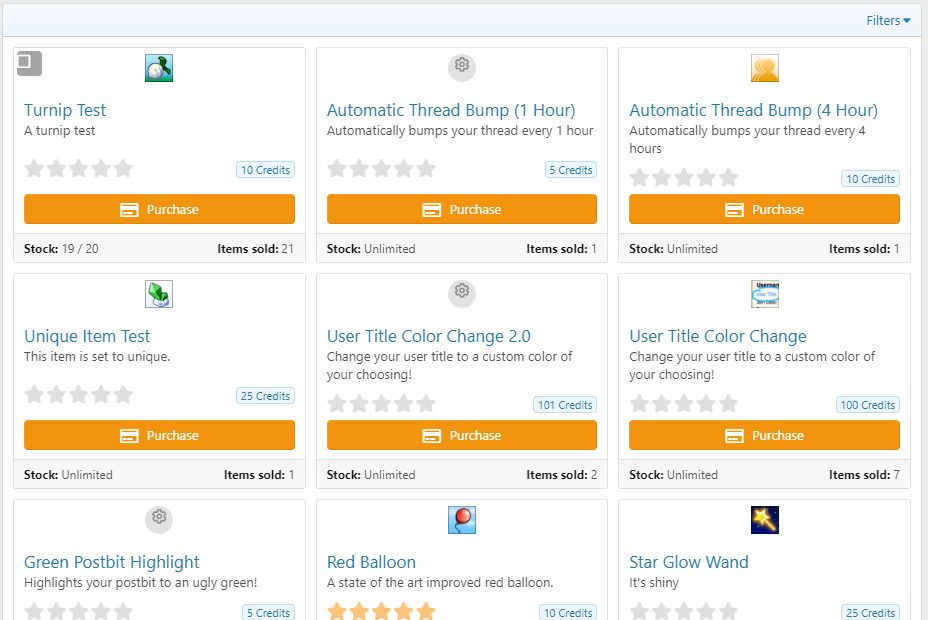Click gear icon above Green Postbit Highlight
The width and height of the screenshot is (928, 620).
pyautogui.click(x=159, y=519)
